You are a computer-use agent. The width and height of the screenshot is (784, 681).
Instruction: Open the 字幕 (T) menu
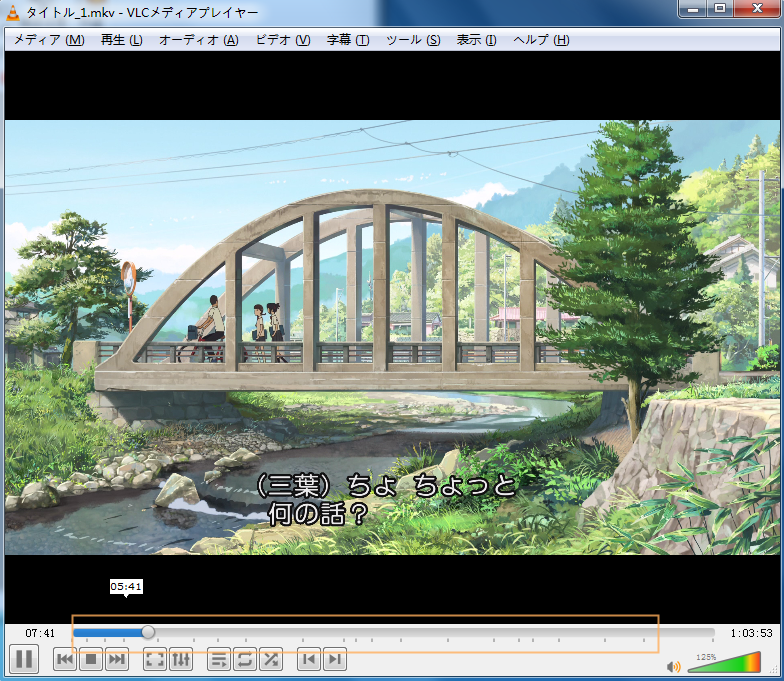(x=348, y=40)
